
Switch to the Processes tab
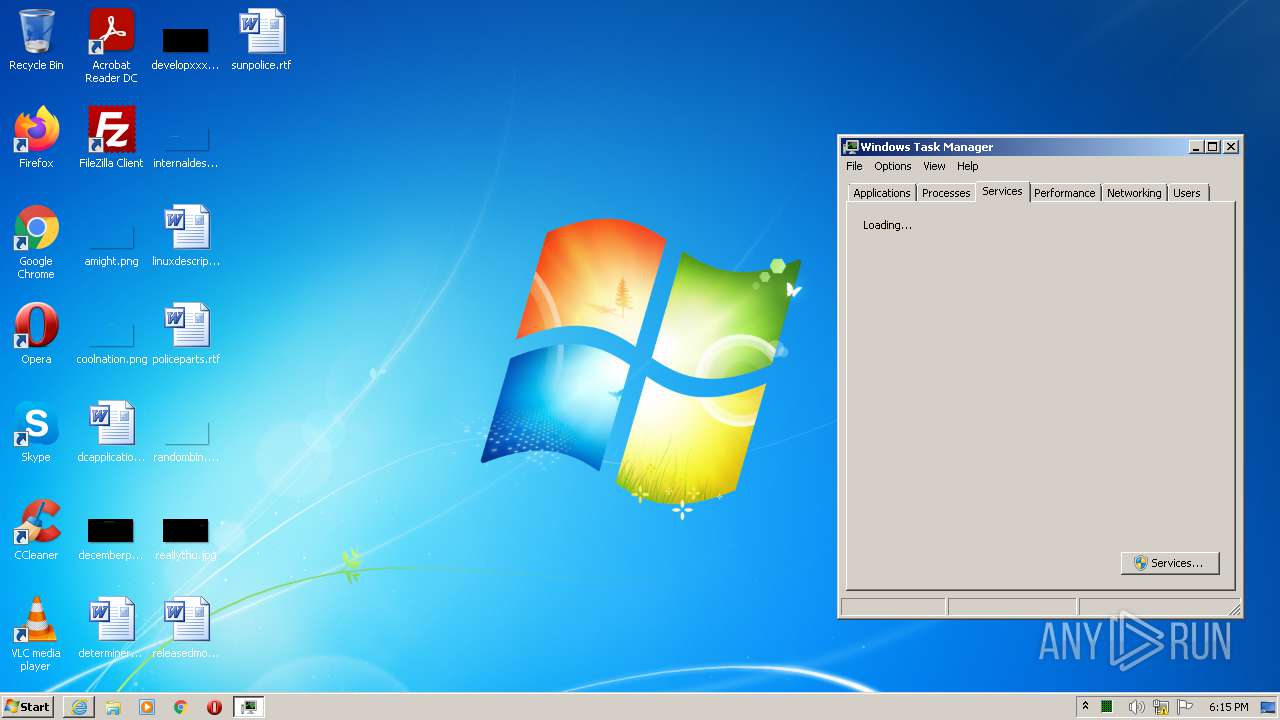point(946,193)
